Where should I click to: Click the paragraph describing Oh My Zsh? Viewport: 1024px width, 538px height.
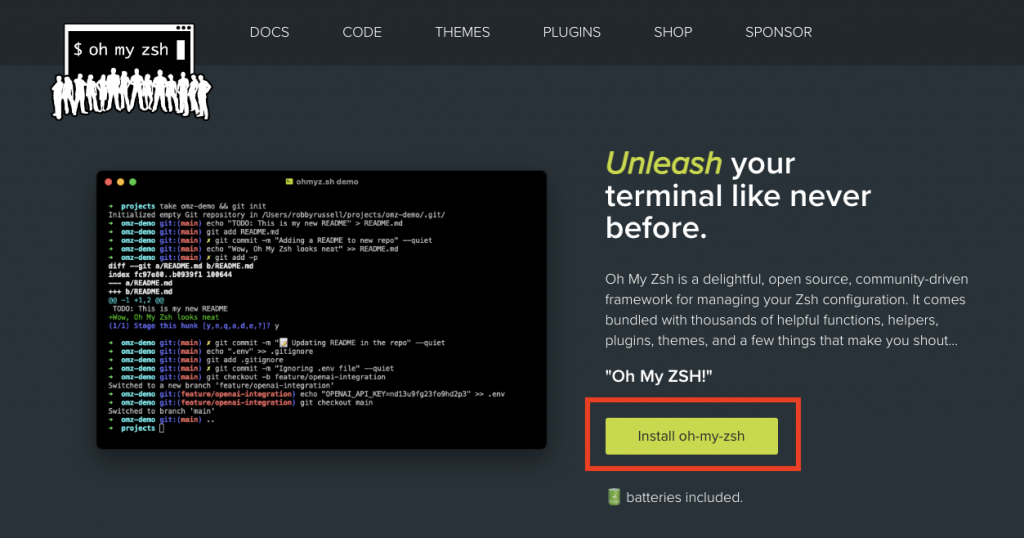click(786, 309)
